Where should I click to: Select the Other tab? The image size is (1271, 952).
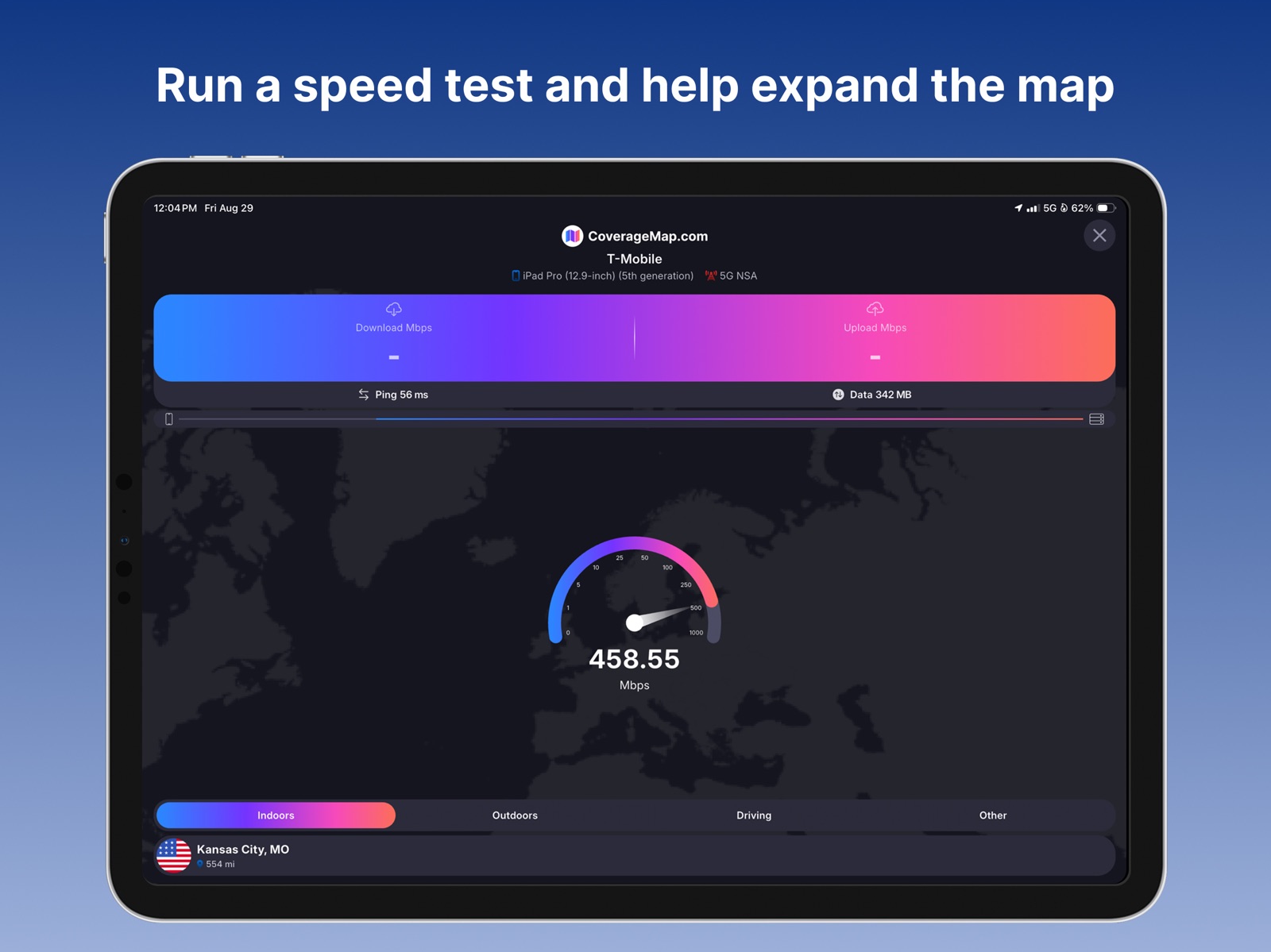993,815
